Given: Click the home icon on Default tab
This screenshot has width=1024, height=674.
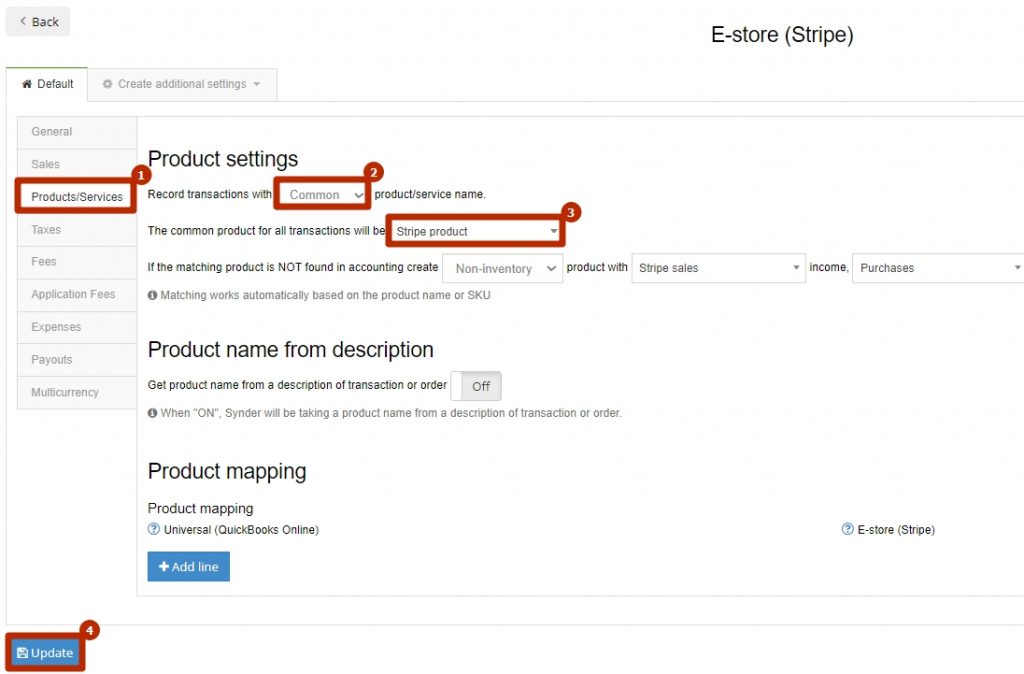Looking at the screenshot, I should coord(27,84).
